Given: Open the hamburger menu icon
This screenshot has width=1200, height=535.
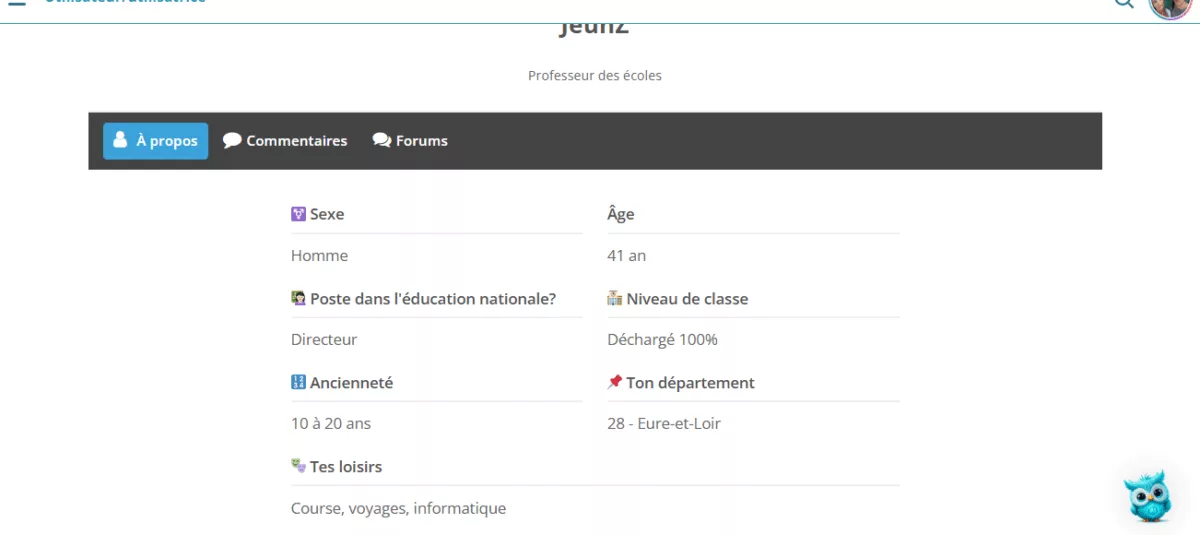Looking at the screenshot, I should pos(16,4).
